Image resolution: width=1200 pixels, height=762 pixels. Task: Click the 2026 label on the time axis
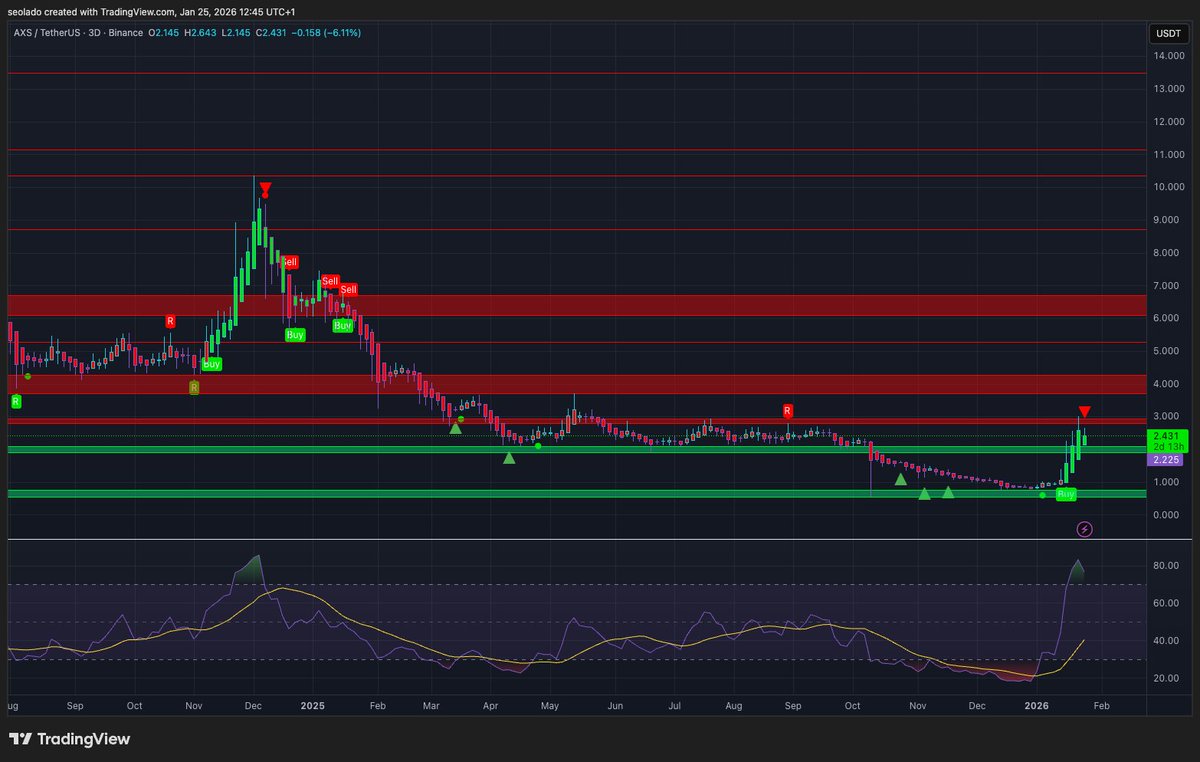[x=1038, y=705]
